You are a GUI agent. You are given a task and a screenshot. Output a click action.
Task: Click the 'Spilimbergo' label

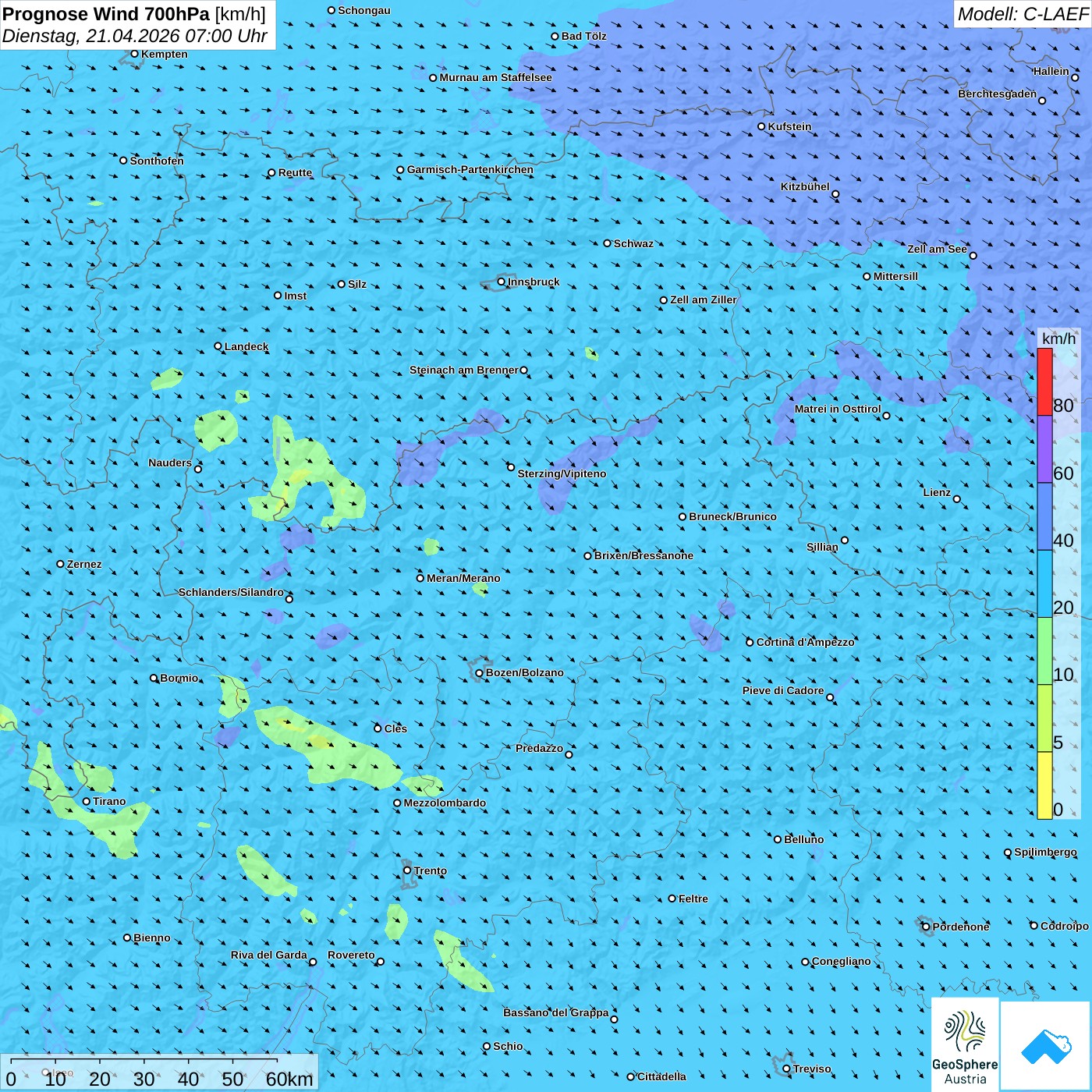point(1045,852)
